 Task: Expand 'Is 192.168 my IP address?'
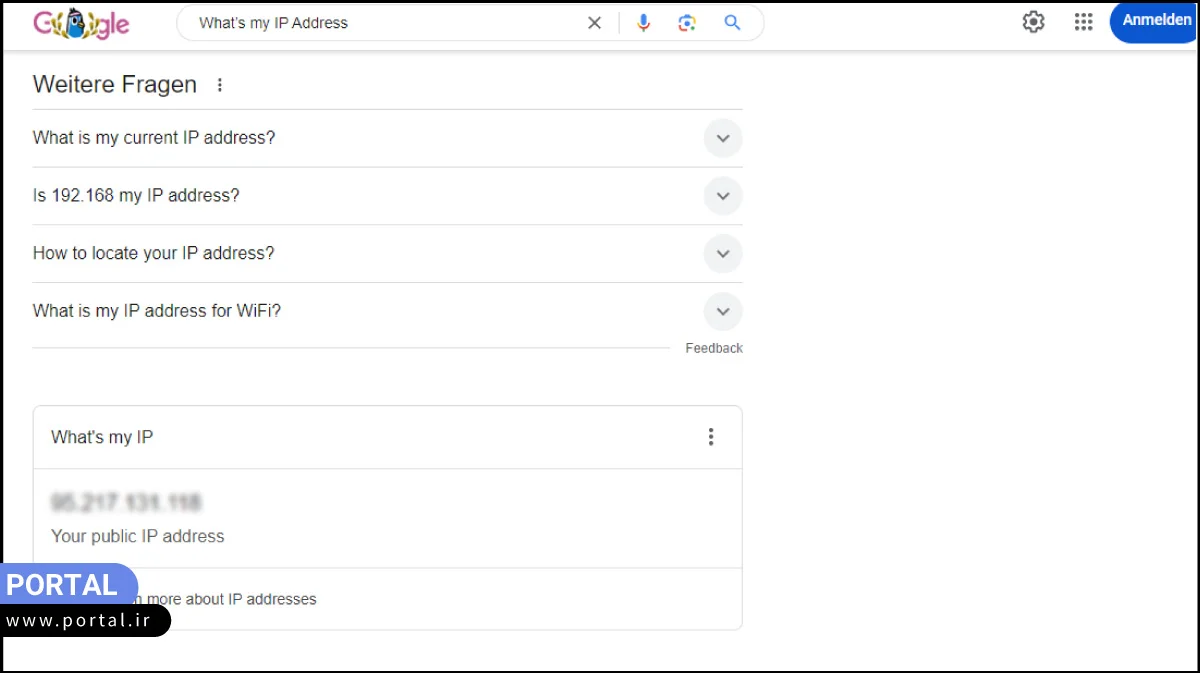[x=722, y=196]
